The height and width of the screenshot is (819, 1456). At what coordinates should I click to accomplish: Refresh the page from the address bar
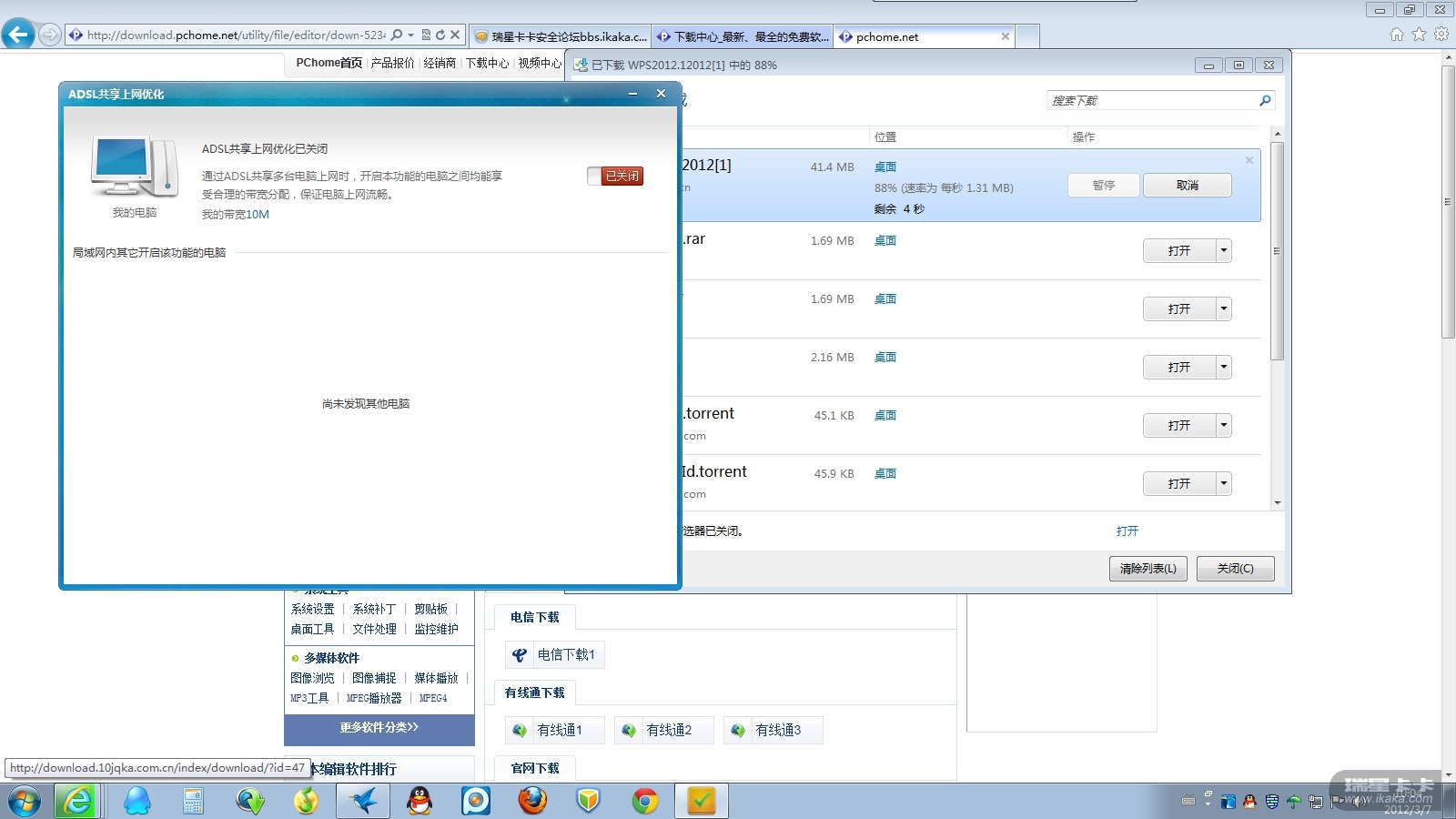pos(440,35)
